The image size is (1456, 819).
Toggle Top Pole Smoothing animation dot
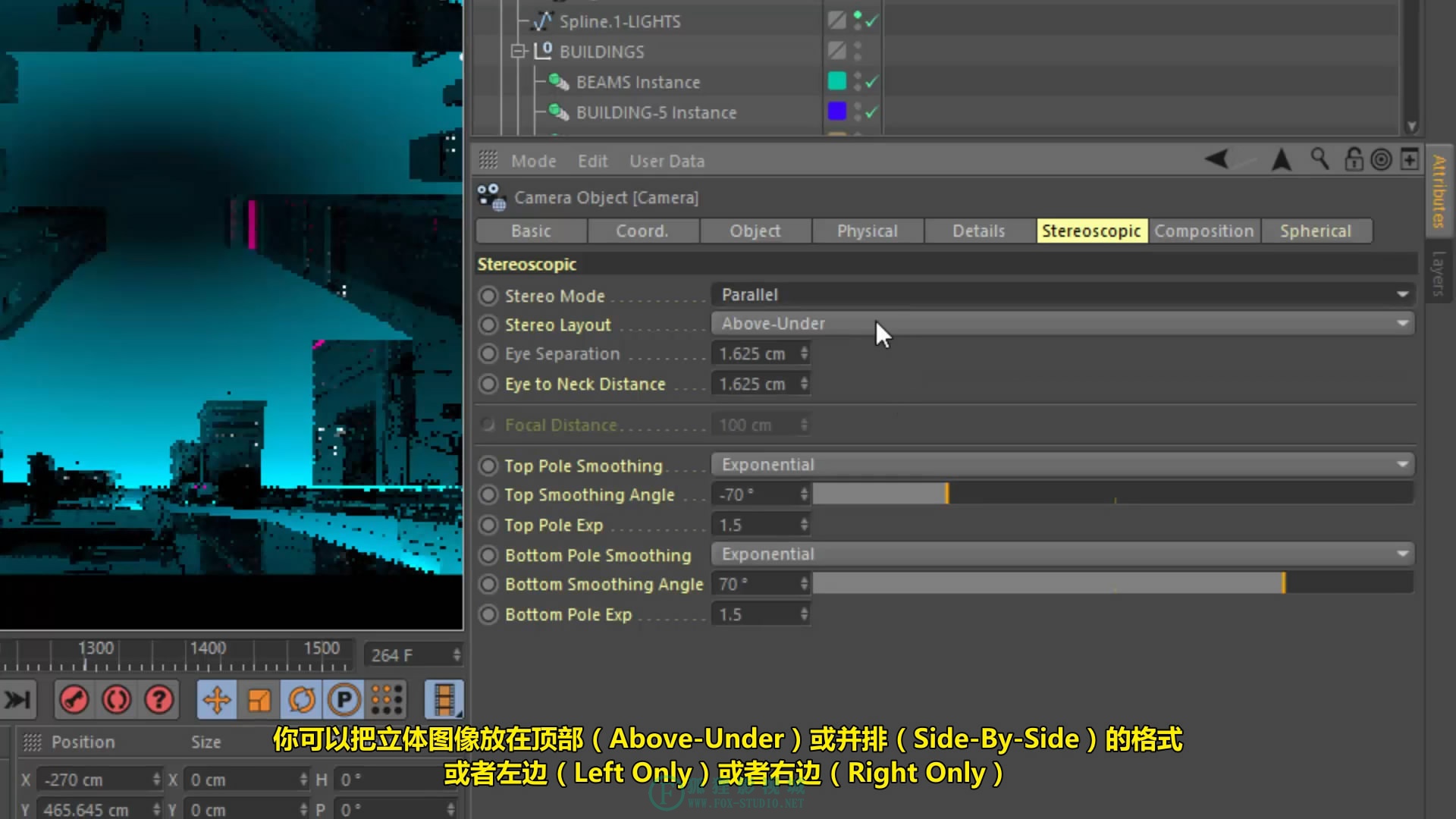[x=488, y=466]
